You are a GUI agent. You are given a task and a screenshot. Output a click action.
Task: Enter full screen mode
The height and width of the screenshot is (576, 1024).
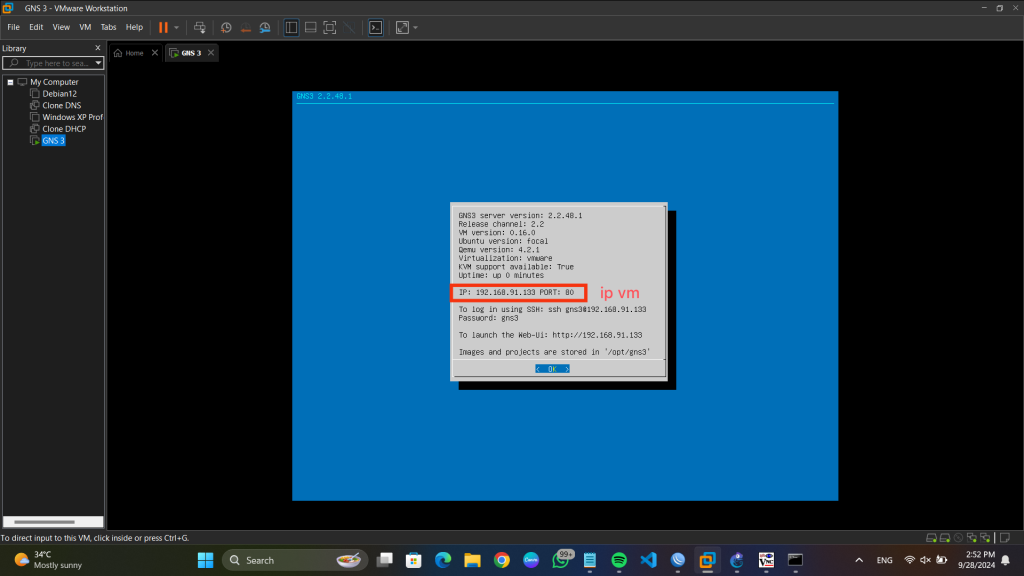point(331,28)
